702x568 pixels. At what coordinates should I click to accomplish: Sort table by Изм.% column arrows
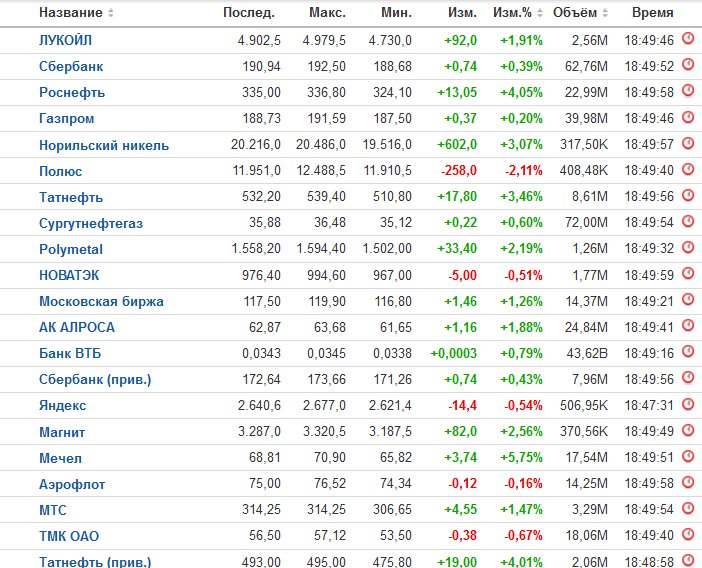click(539, 13)
